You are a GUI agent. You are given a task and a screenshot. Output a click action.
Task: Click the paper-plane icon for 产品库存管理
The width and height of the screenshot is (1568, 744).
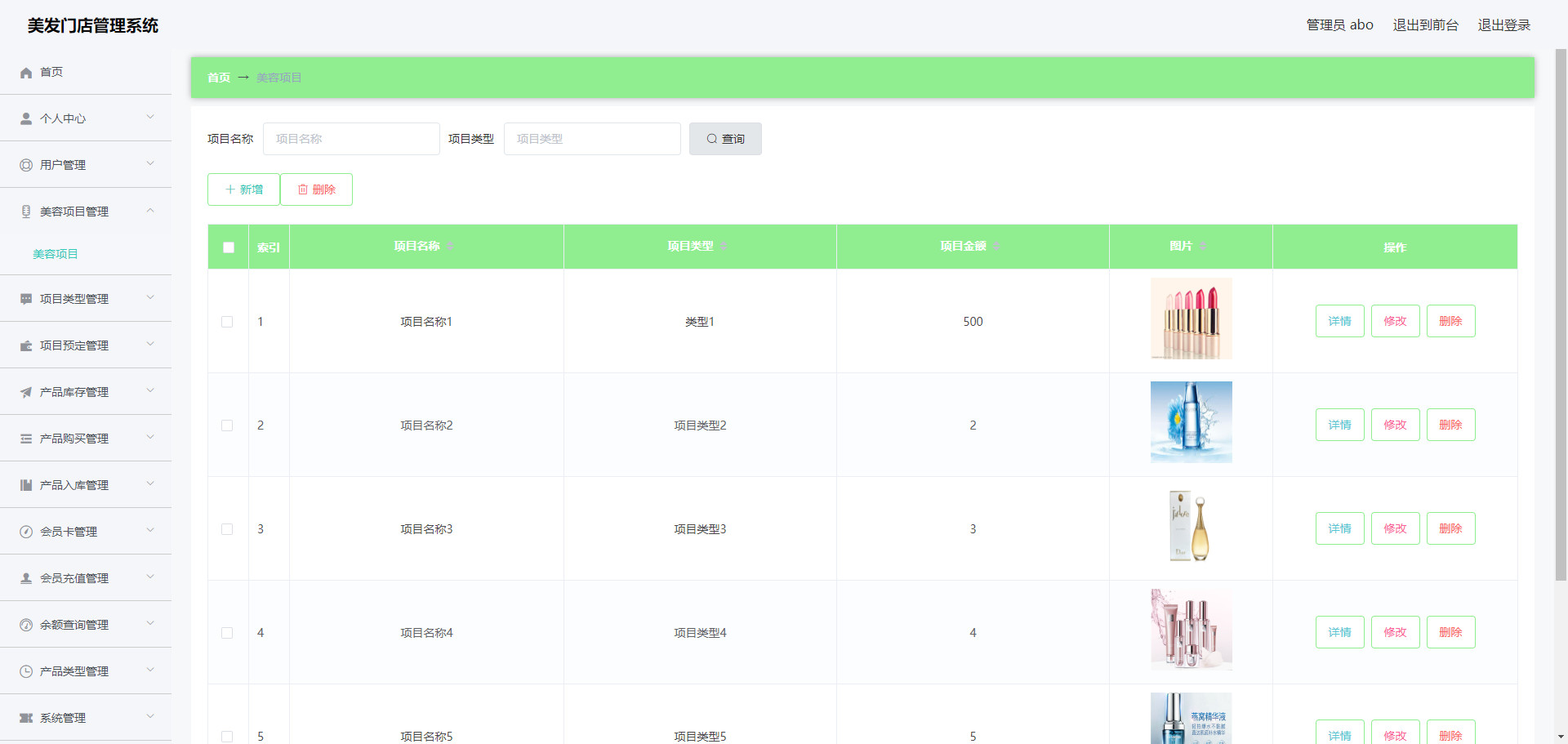click(26, 392)
